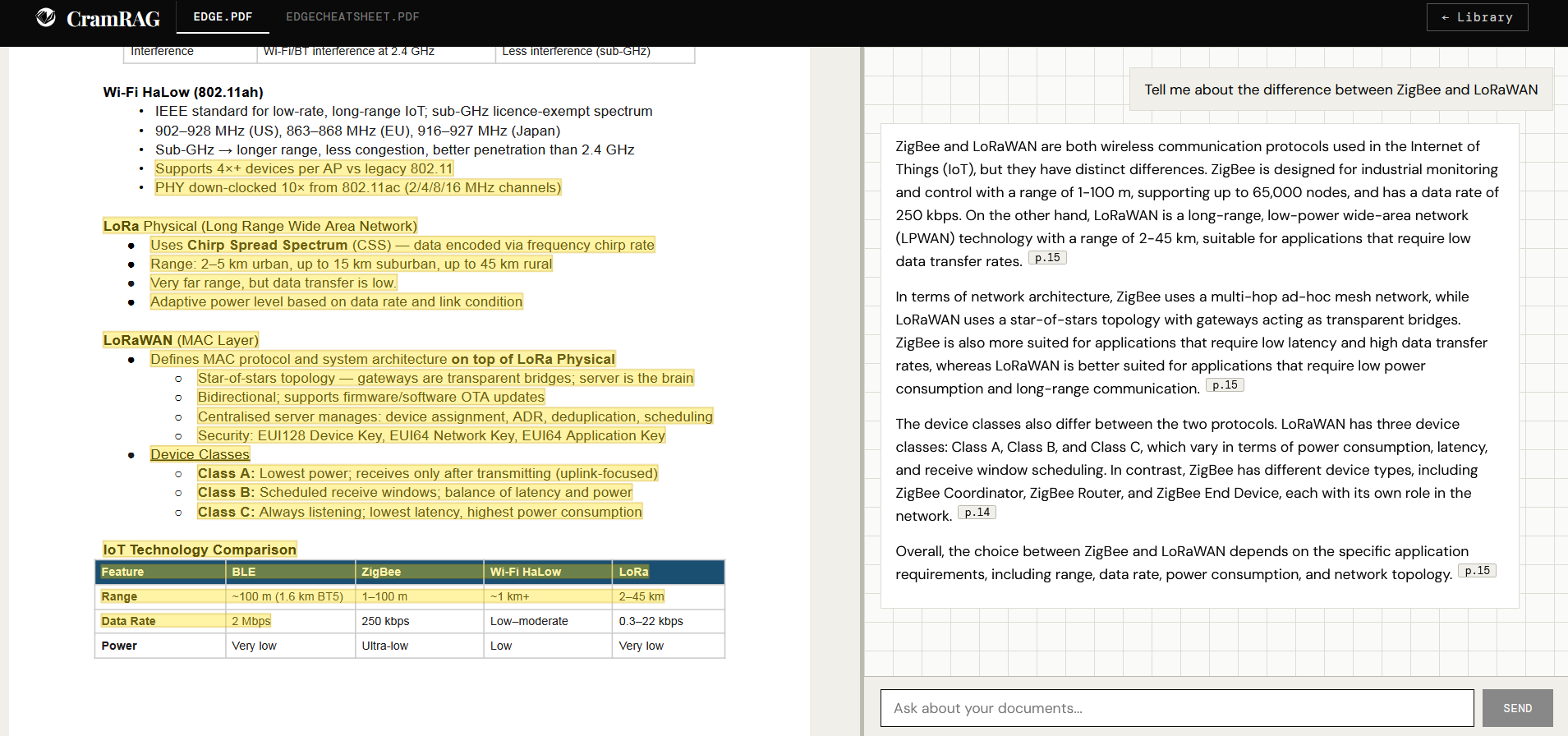Click 'Centralised server manages' line

click(455, 416)
